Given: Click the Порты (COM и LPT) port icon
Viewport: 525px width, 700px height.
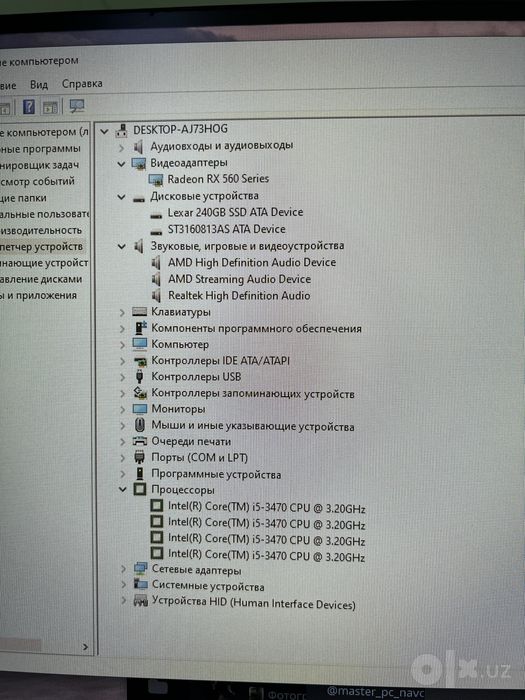Looking at the screenshot, I should [x=140, y=457].
